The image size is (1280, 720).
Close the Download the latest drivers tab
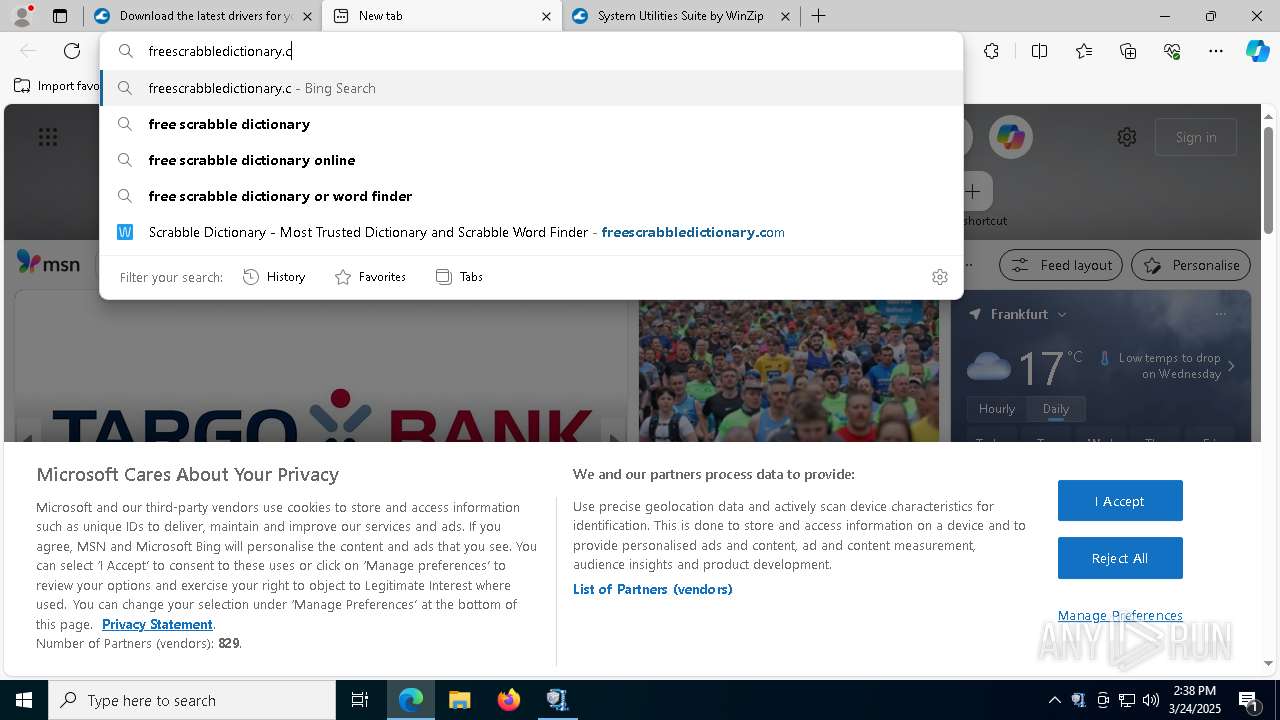click(307, 16)
